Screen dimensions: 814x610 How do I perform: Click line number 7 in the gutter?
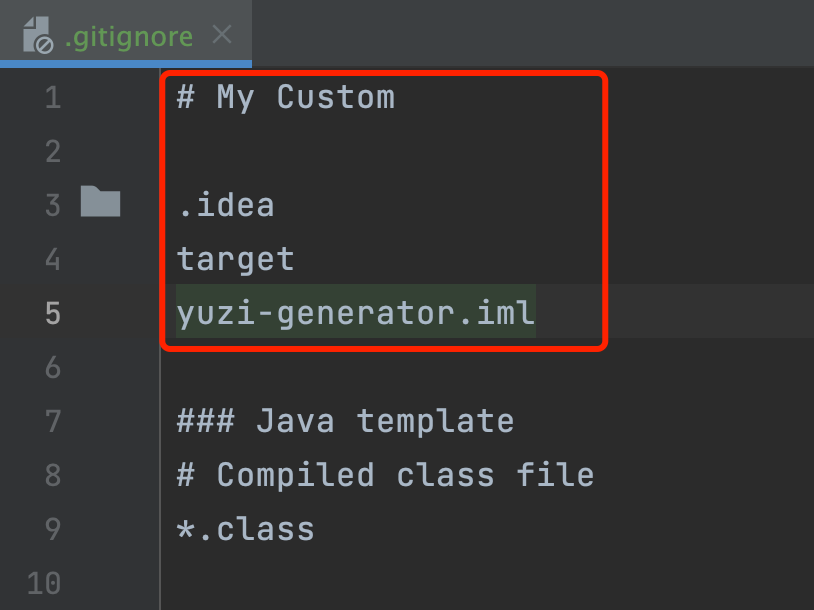52,422
